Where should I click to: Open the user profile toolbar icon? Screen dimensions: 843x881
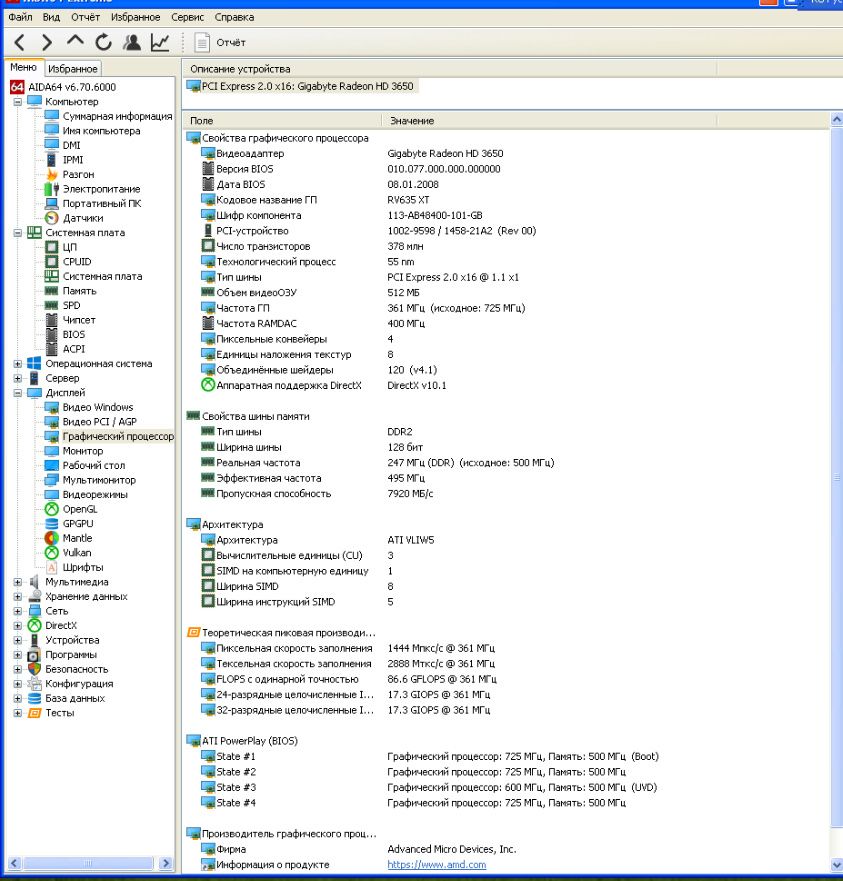[132, 42]
